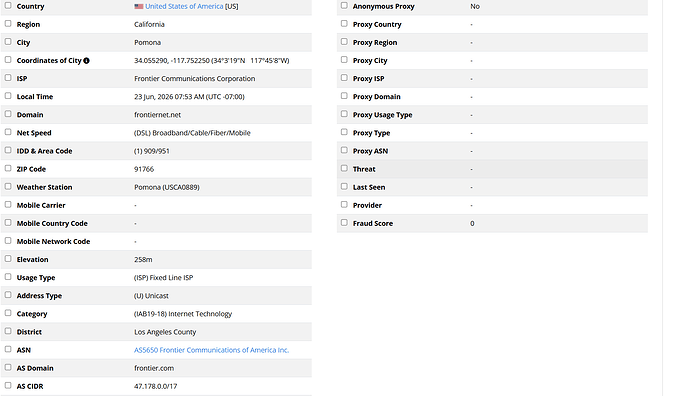Click the Anonymous Proxy value No
The height and width of the screenshot is (396, 690).
pyautogui.click(x=475, y=7)
